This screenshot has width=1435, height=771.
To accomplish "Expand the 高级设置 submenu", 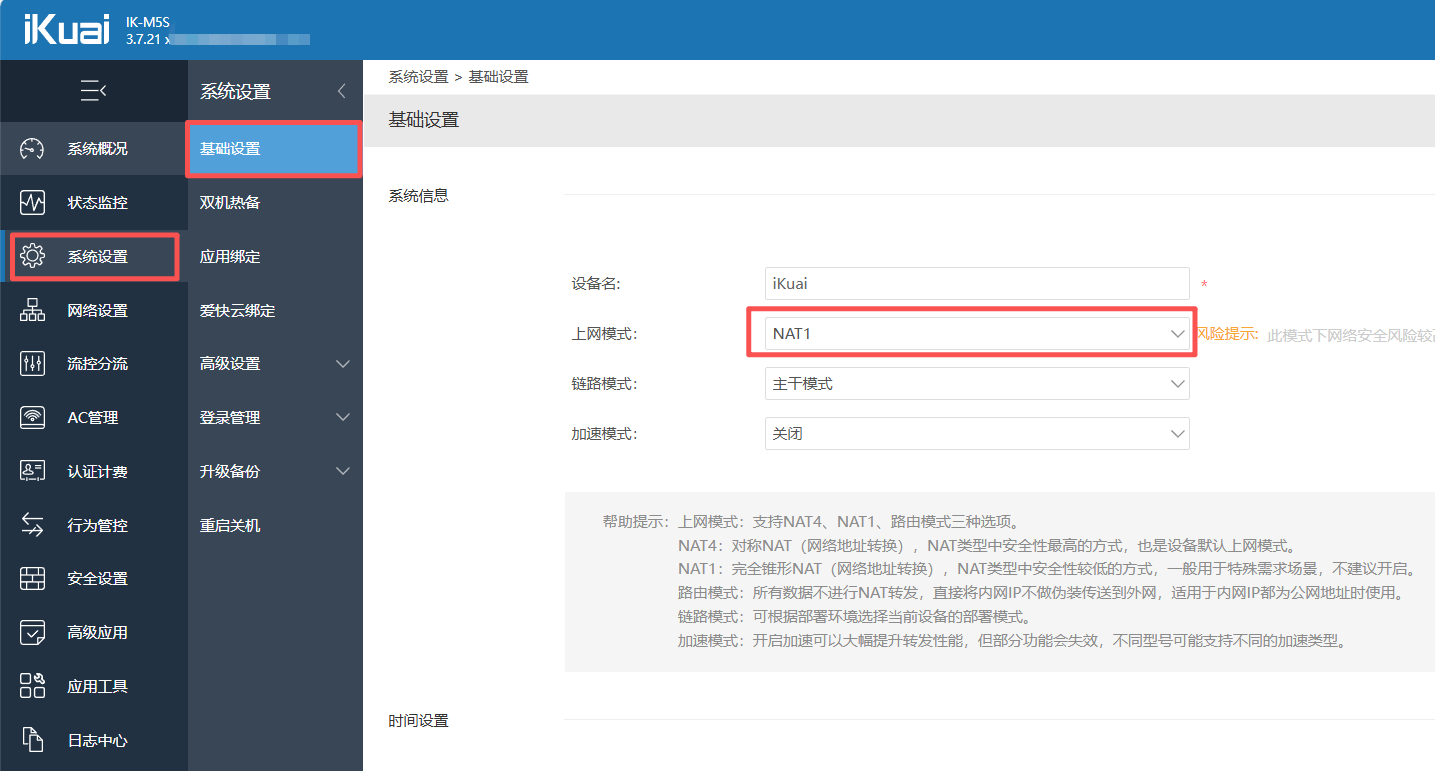I will pyautogui.click(x=274, y=364).
